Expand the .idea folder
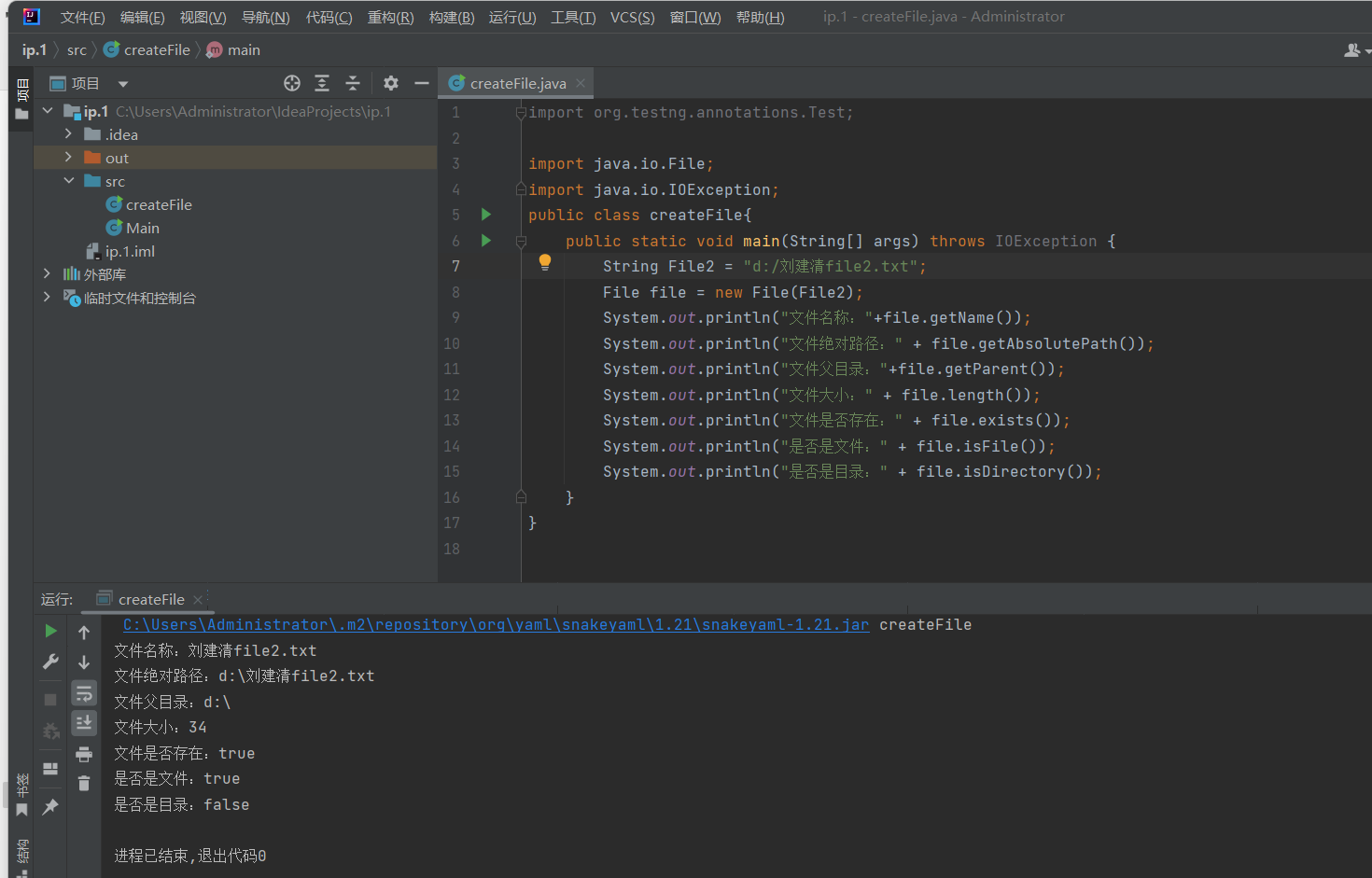This screenshot has height=878, width=1372. 68,134
